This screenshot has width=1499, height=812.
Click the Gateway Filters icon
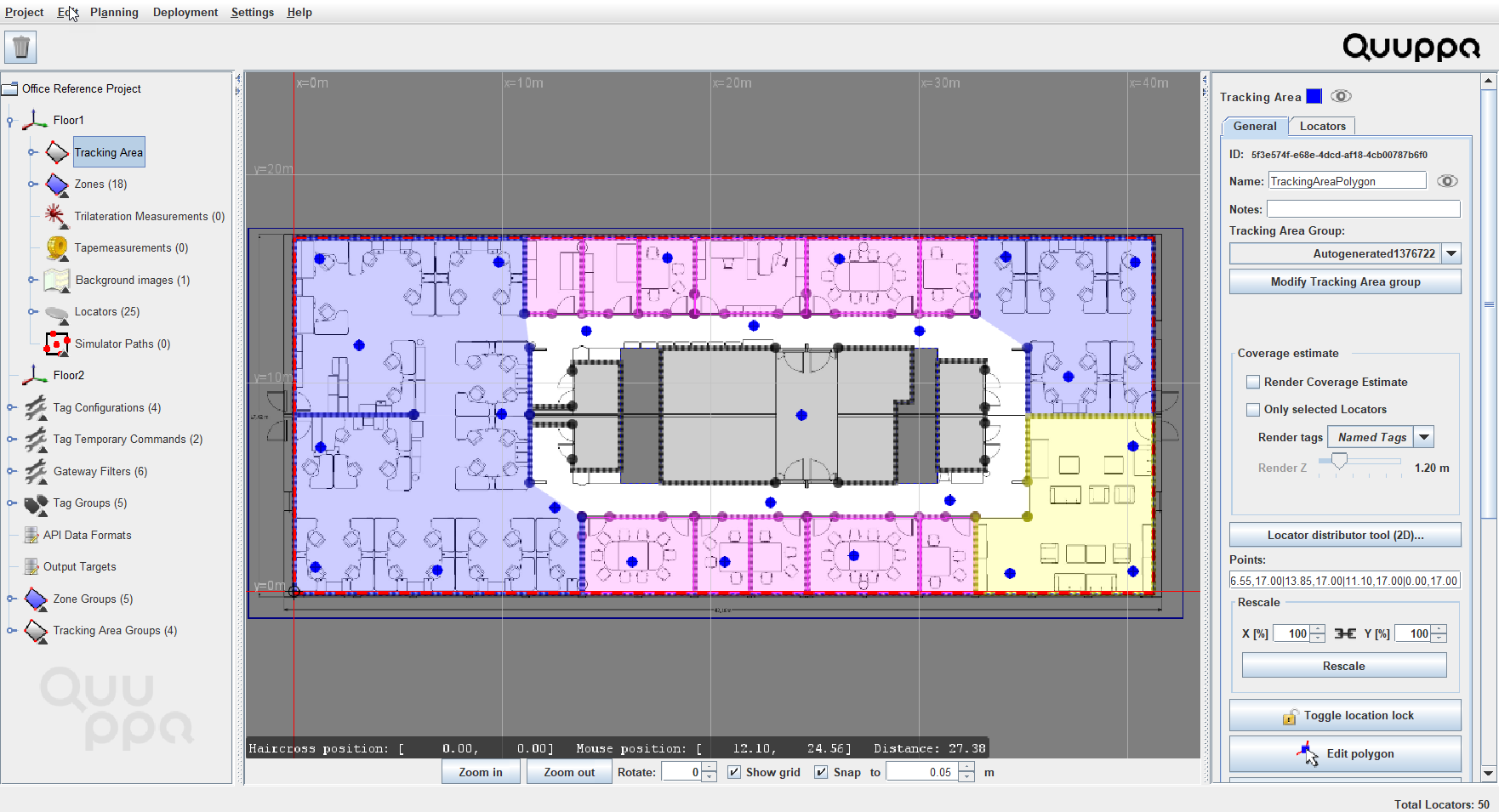pos(36,471)
